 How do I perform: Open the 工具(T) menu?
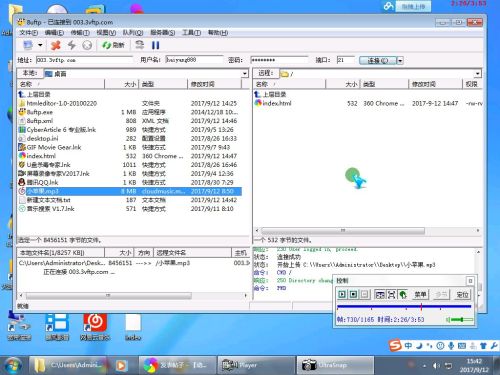pyautogui.click(x=191, y=33)
